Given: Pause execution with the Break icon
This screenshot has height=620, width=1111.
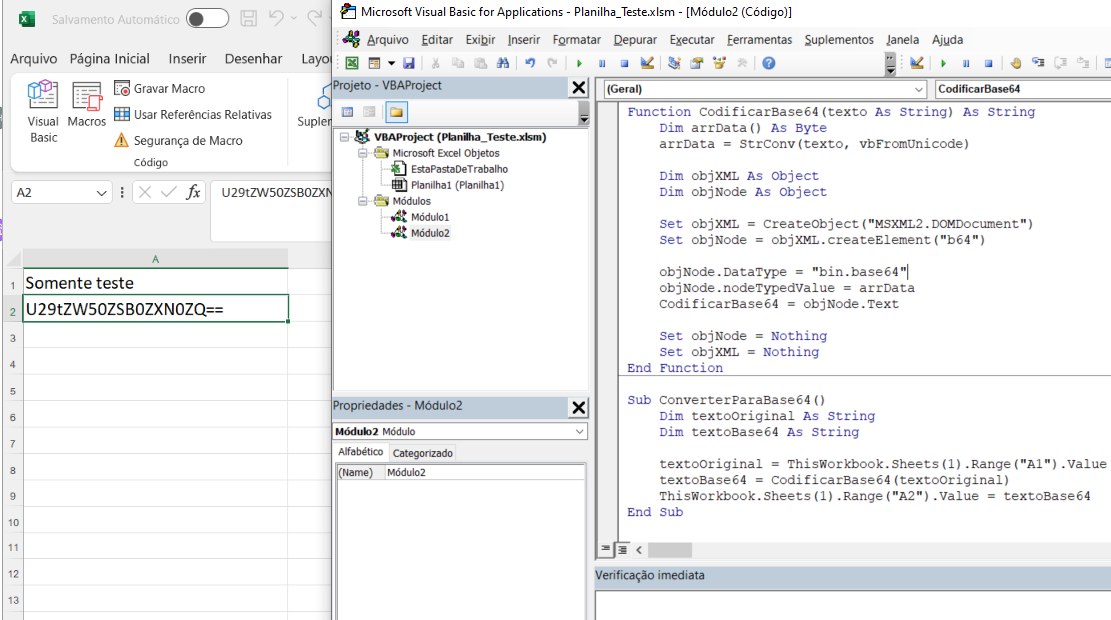Looking at the screenshot, I should pos(601,62).
